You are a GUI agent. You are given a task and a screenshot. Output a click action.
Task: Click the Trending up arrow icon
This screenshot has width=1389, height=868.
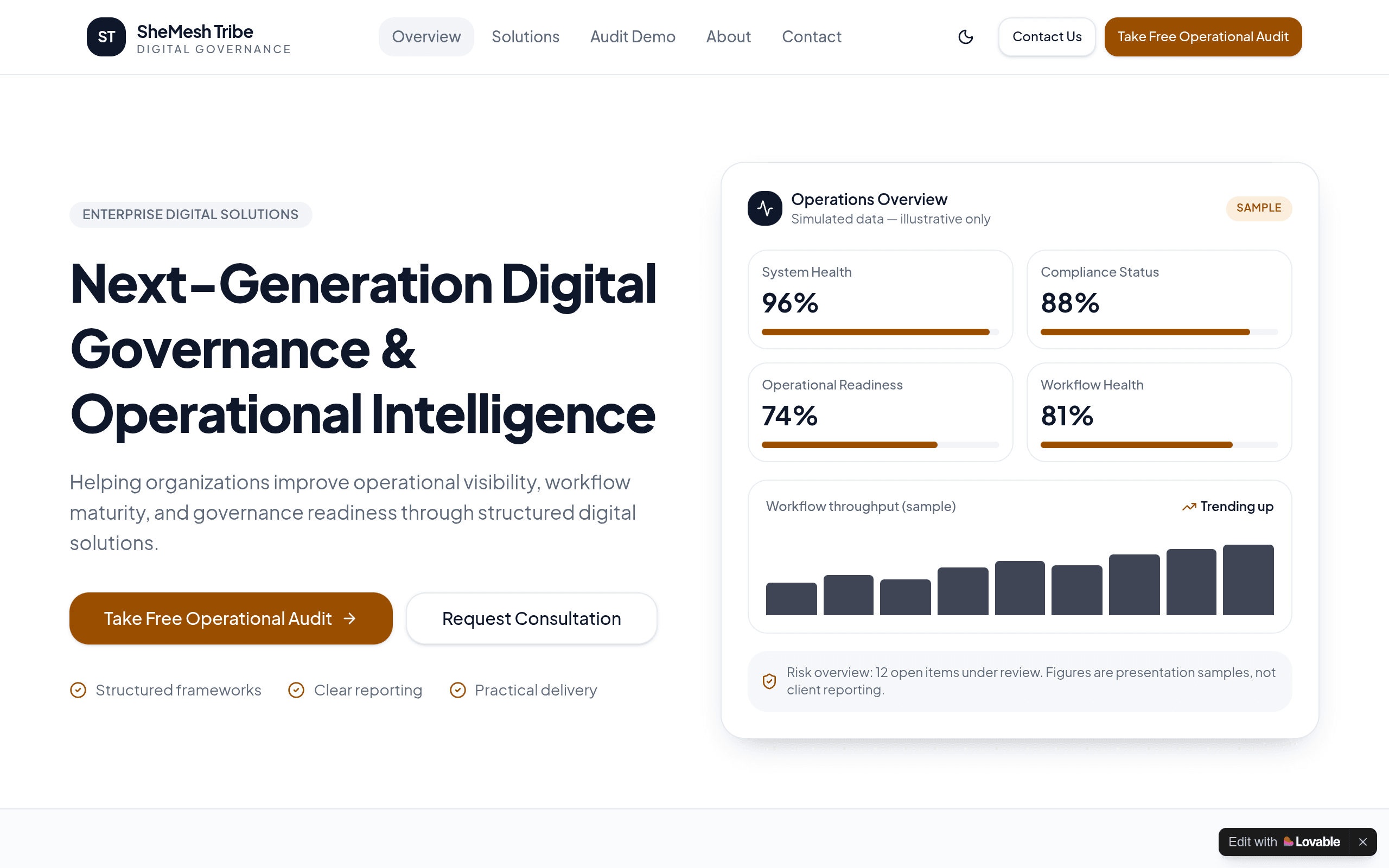pyautogui.click(x=1189, y=506)
